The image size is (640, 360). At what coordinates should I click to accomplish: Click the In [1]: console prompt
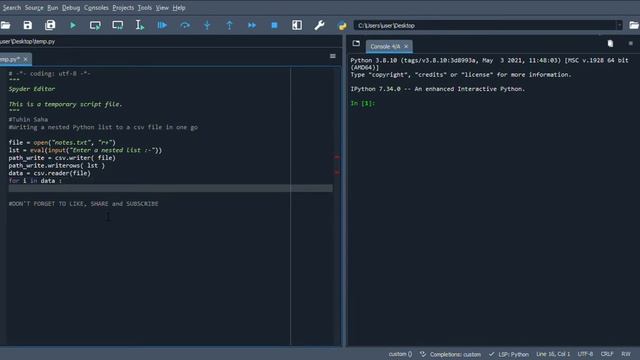pos(362,103)
